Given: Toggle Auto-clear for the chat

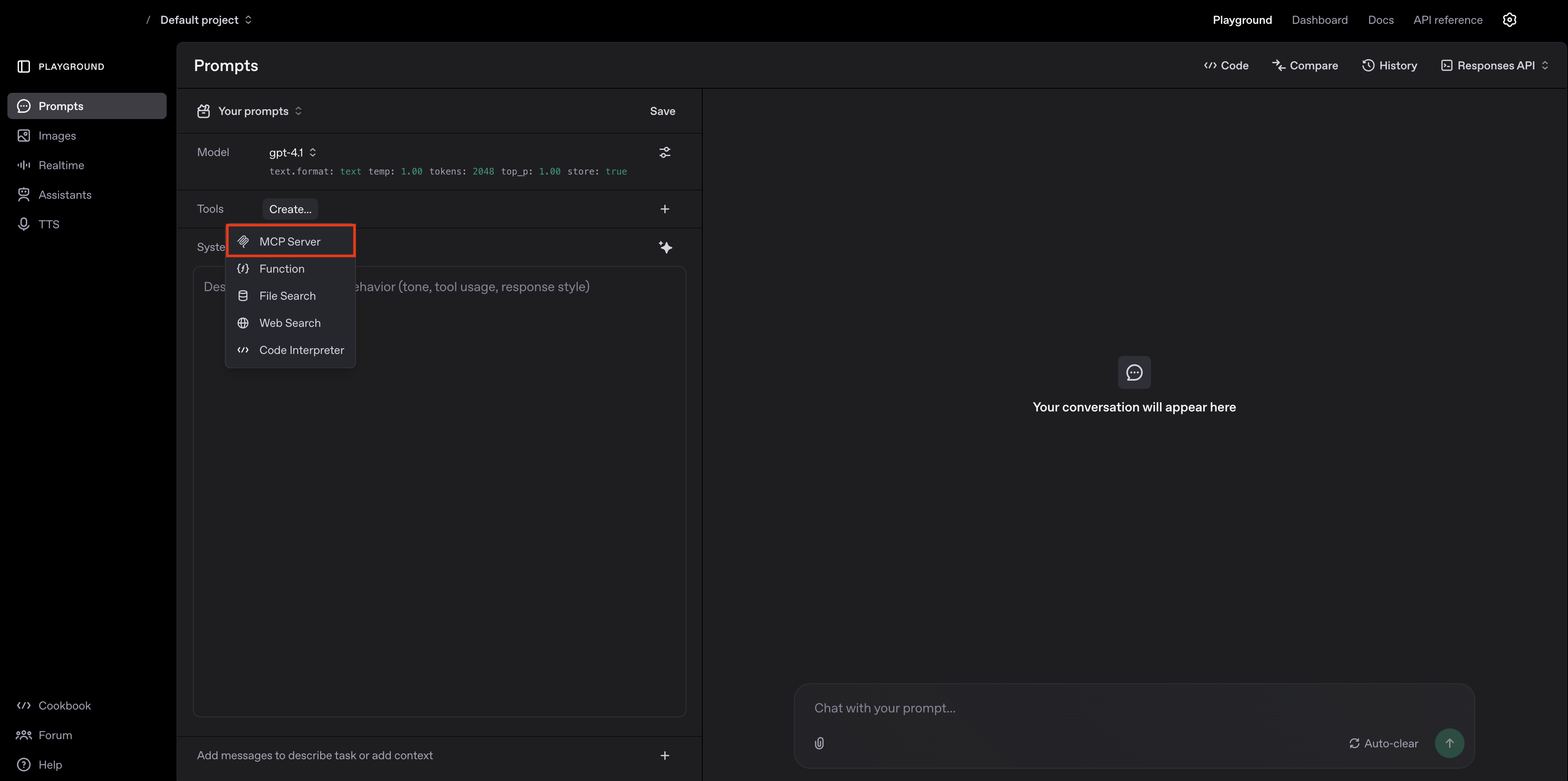Looking at the screenshot, I should pyautogui.click(x=1384, y=743).
